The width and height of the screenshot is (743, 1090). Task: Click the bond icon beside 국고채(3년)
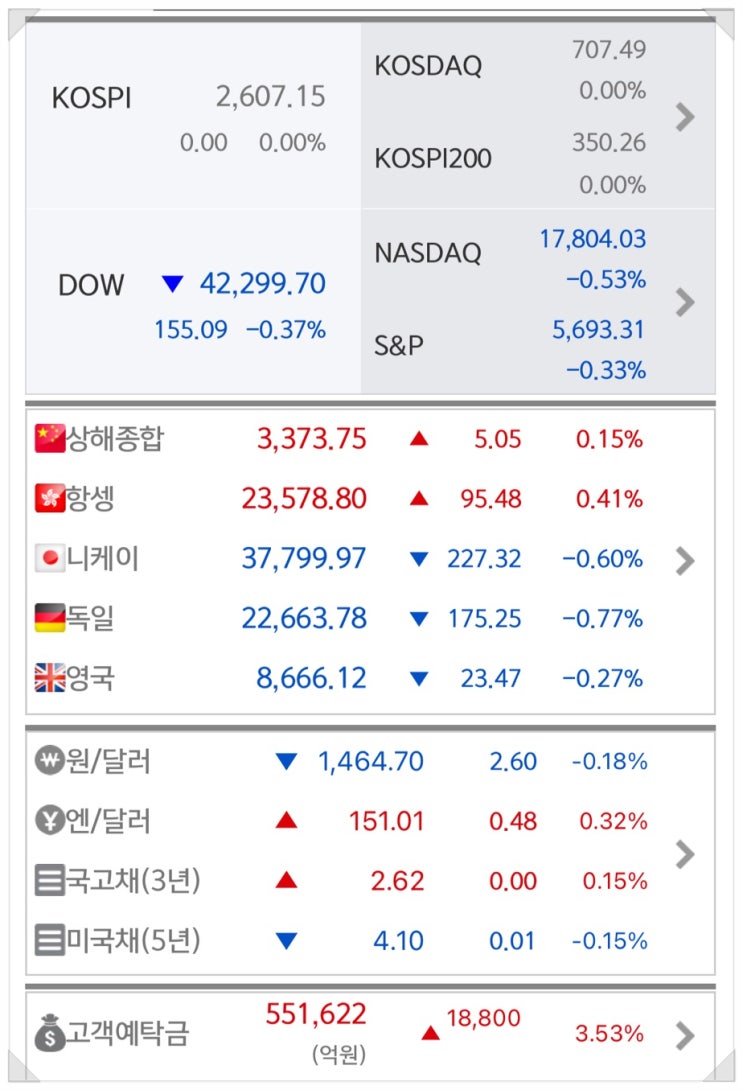(x=49, y=881)
